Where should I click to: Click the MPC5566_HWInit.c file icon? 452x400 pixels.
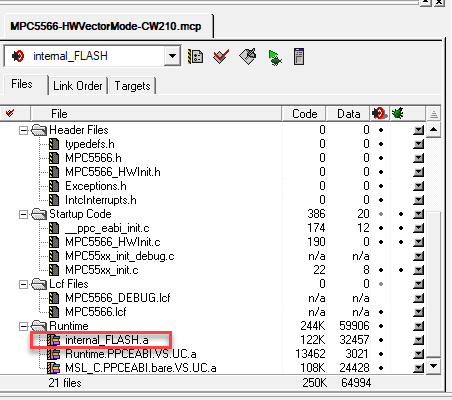tap(54, 242)
